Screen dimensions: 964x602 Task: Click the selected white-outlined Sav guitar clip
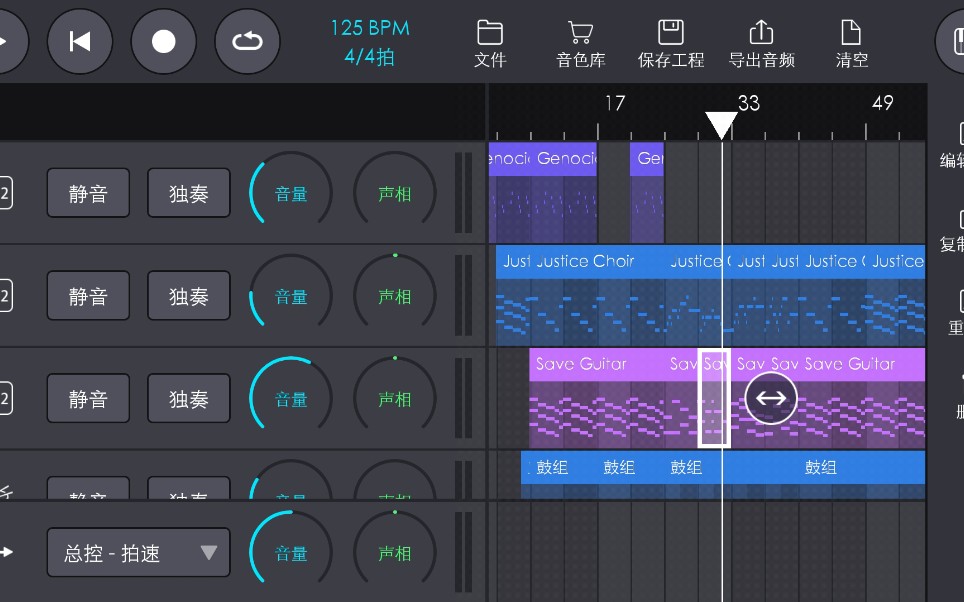pos(714,398)
